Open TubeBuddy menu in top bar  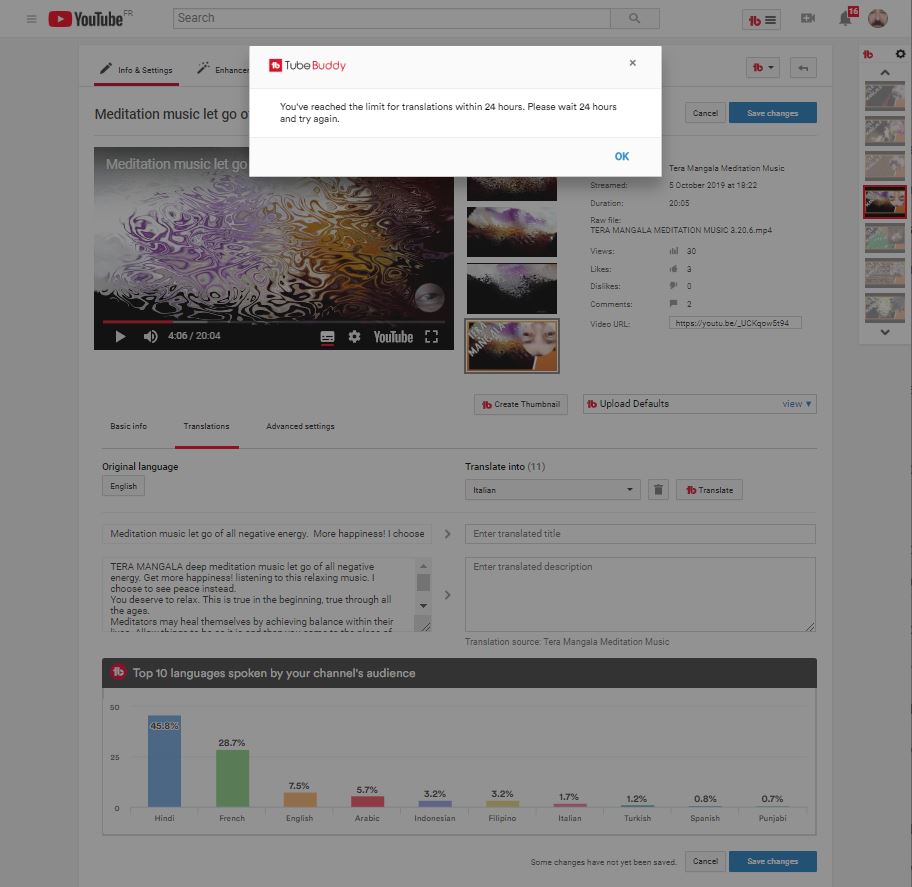tap(761, 20)
